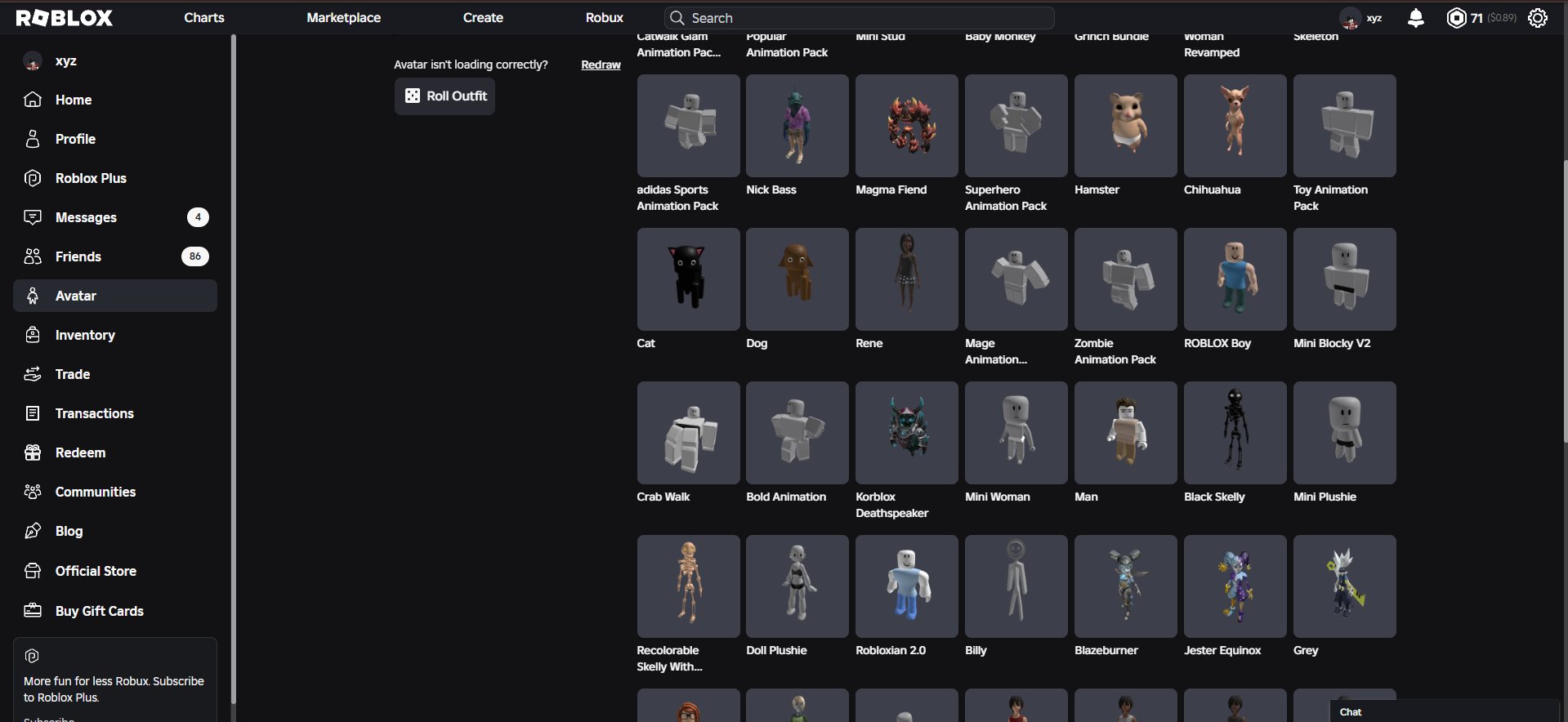Image resolution: width=1568 pixels, height=722 pixels.
Task: Open the xyz profile link in sidebar
Action: click(115, 60)
